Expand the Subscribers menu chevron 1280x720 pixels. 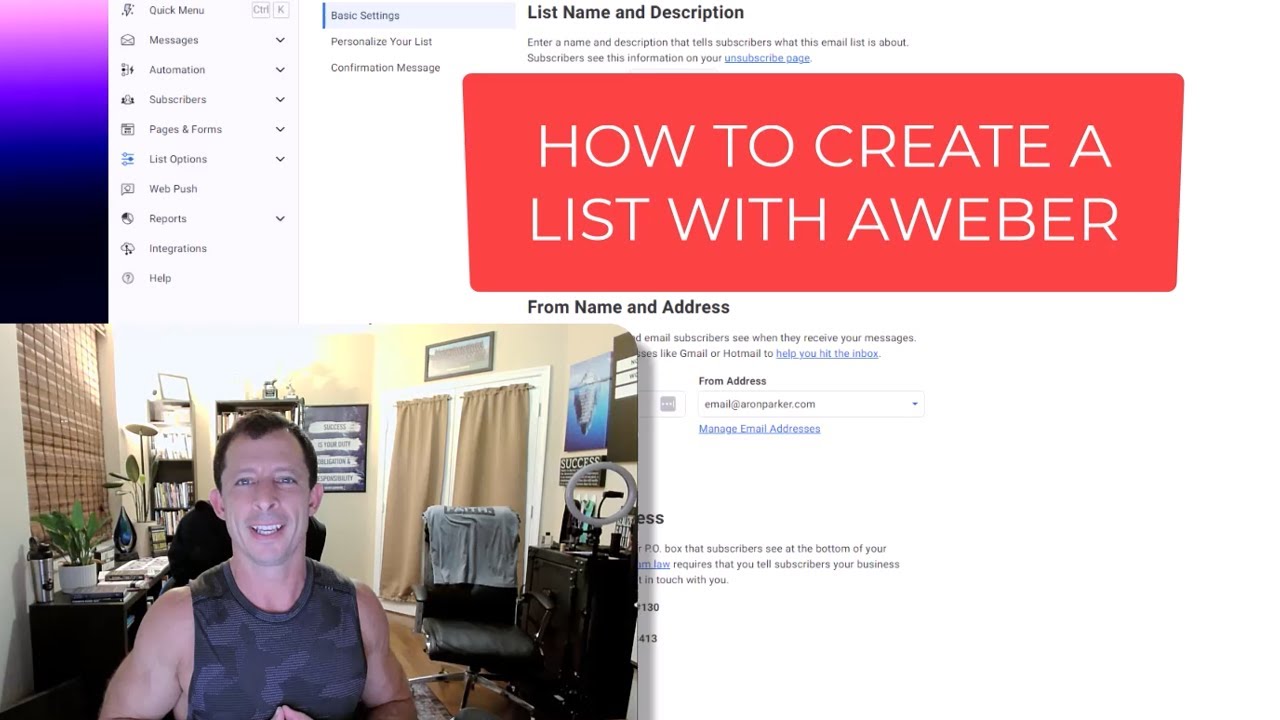[x=280, y=100]
